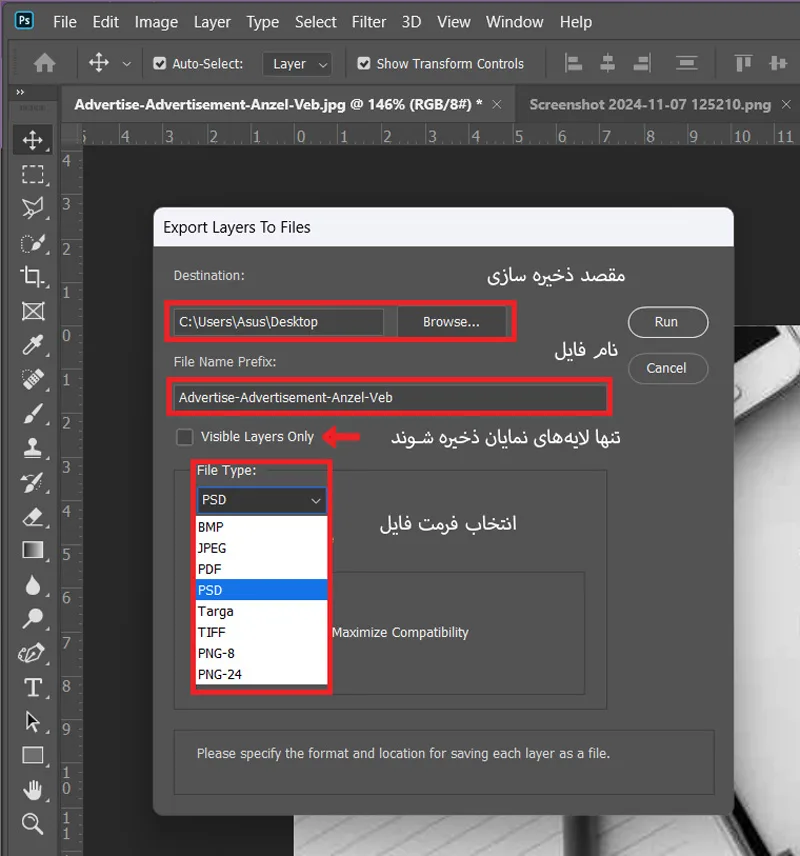Image resolution: width=800 pixels, height=856 pixels.
Task: Click the File Type PSD combo box
Action: click(x=262, y=500)
